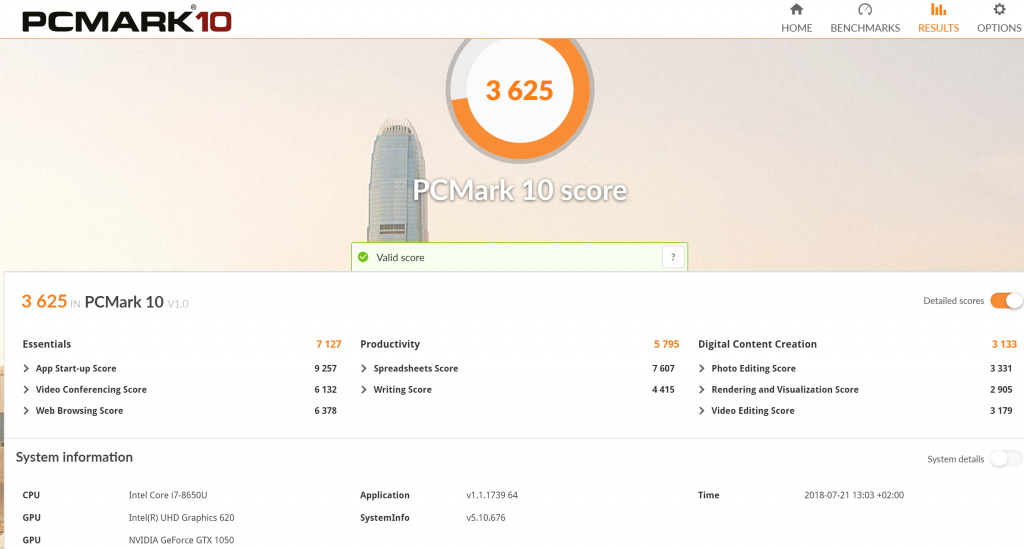Click GPU value NVIDIA GeForce GTX 1050
The height and width of the screenshot is (549, 1024).
click(x=181, y=540)
